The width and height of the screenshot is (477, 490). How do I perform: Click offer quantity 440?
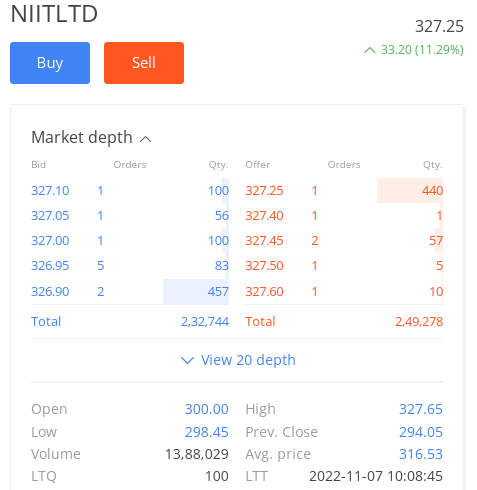(x=432, y=191)
